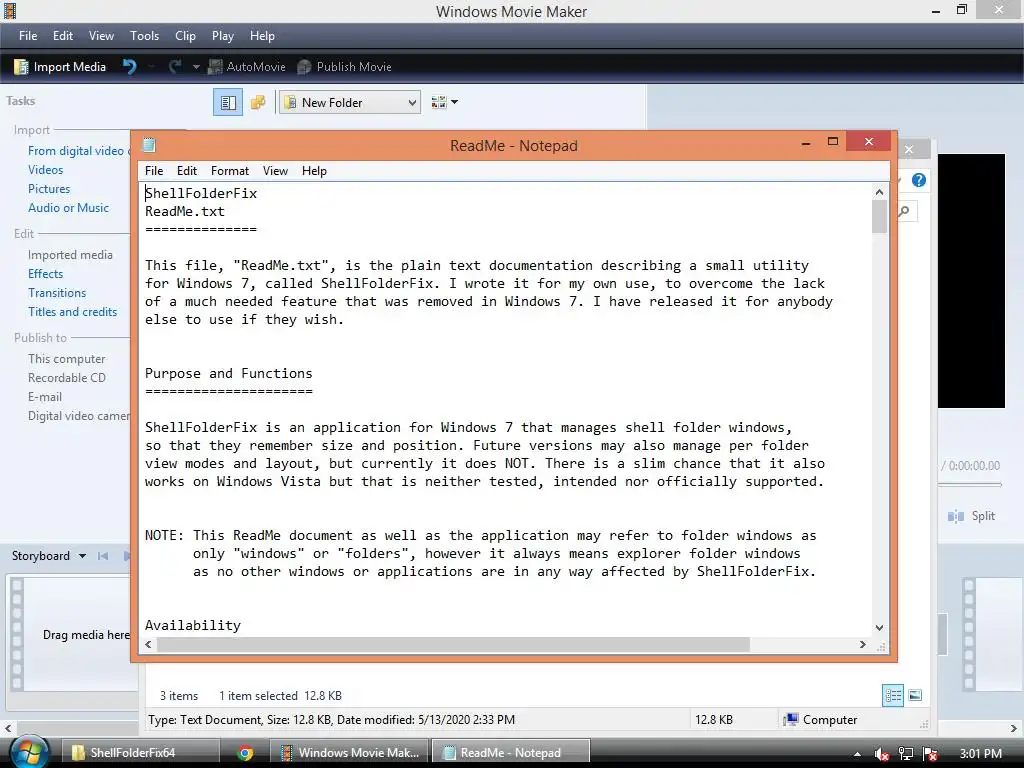Click the Redo arrow in Movie Maker

174,67
